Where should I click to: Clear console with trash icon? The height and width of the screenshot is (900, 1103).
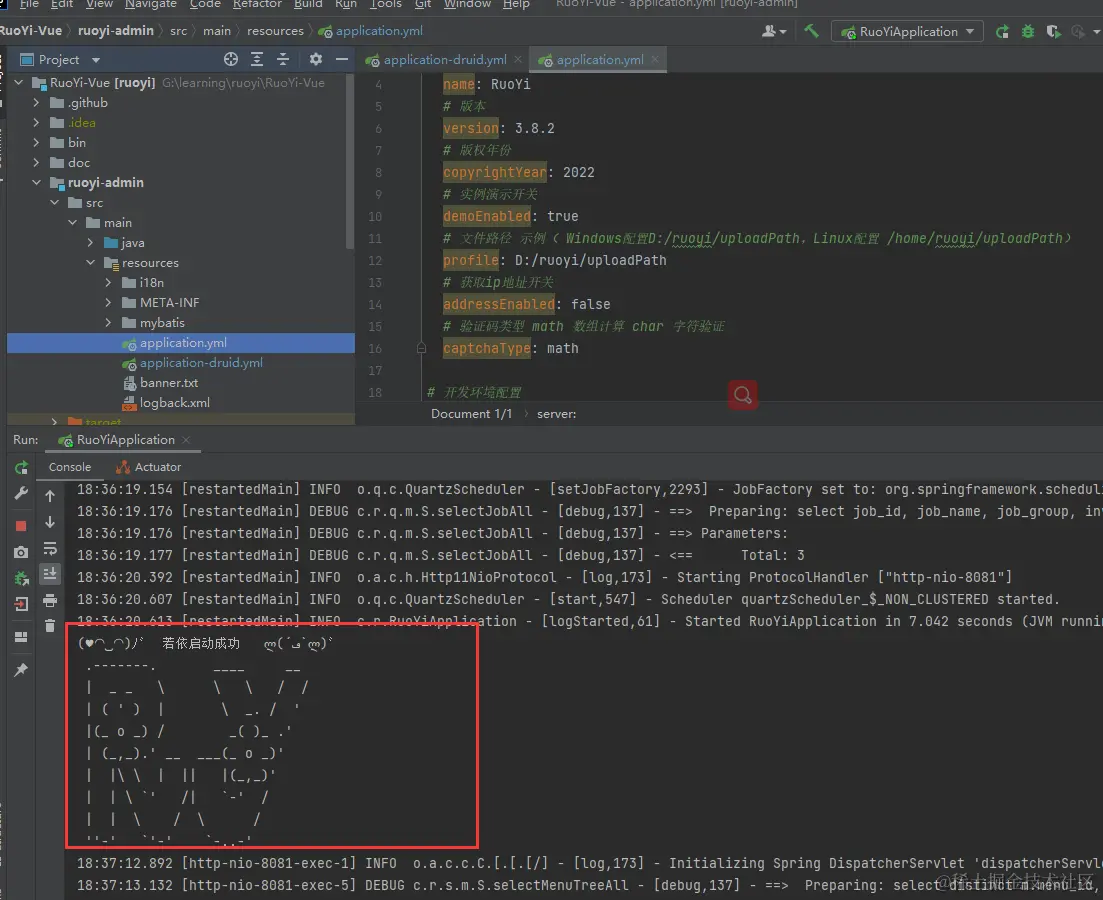[50, 626]
